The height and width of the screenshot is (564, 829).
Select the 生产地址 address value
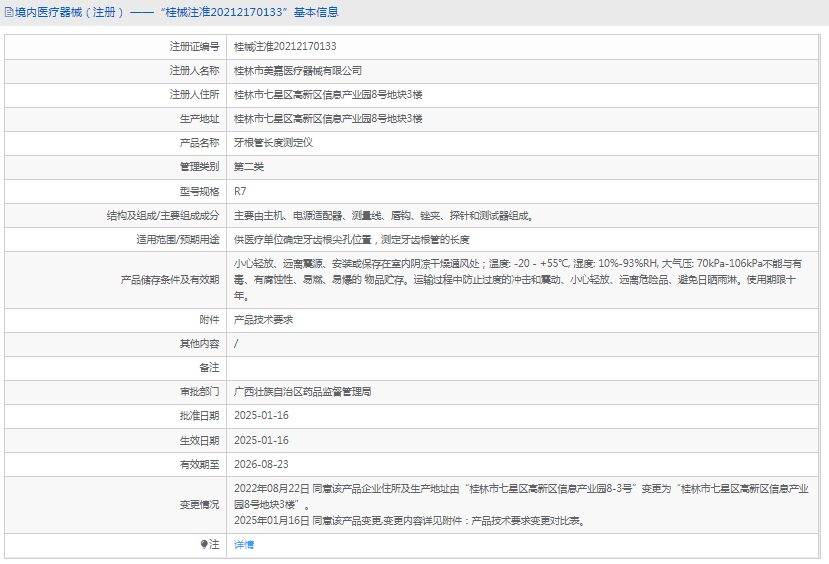(328, 119)
